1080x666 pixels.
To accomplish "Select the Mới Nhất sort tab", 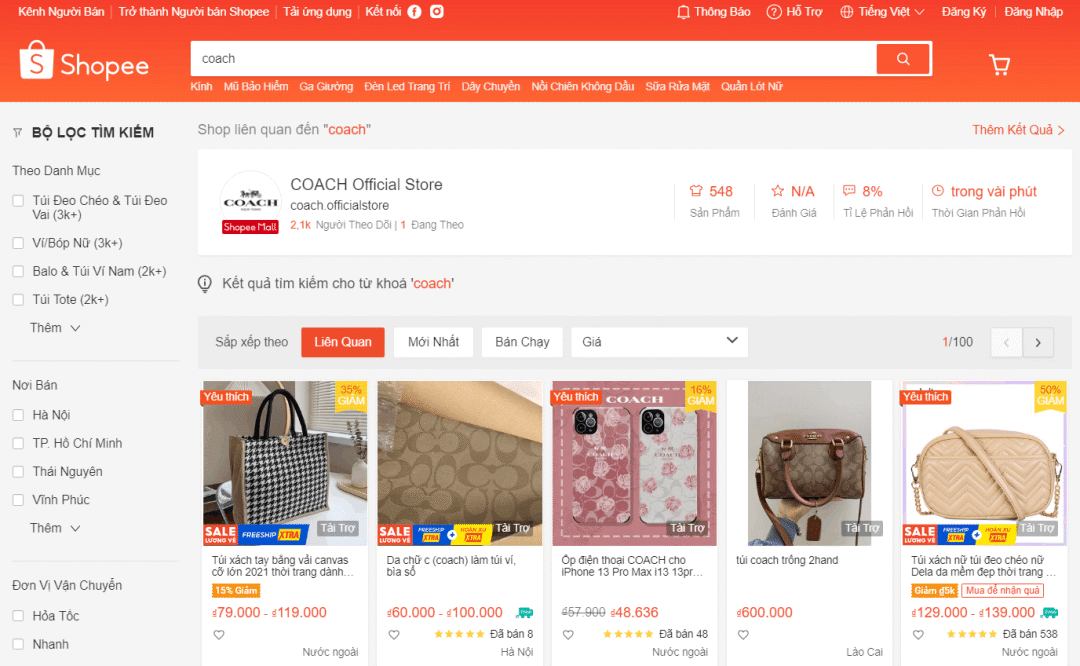I will point(433,341).
